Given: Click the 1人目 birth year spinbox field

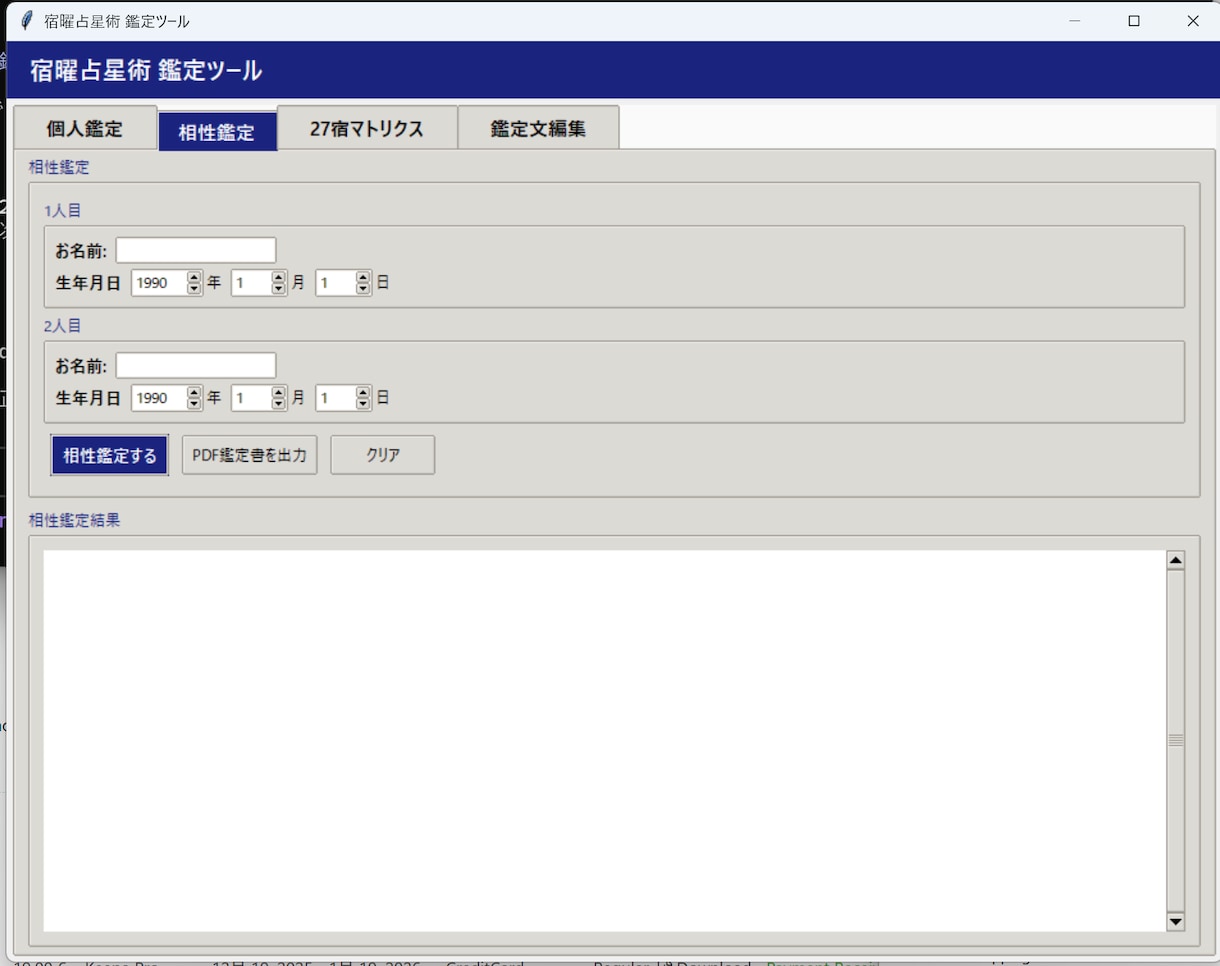Looking at the screenshot, I should click(x=159, y=283).
